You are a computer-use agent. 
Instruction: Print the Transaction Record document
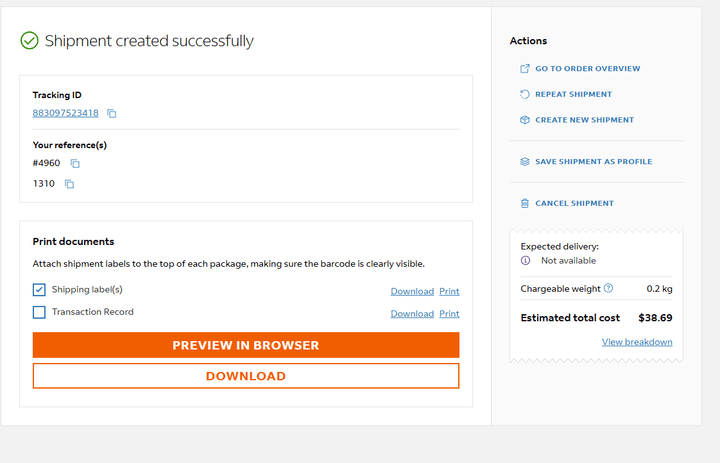pyautogui.click(x=449, y=313)
